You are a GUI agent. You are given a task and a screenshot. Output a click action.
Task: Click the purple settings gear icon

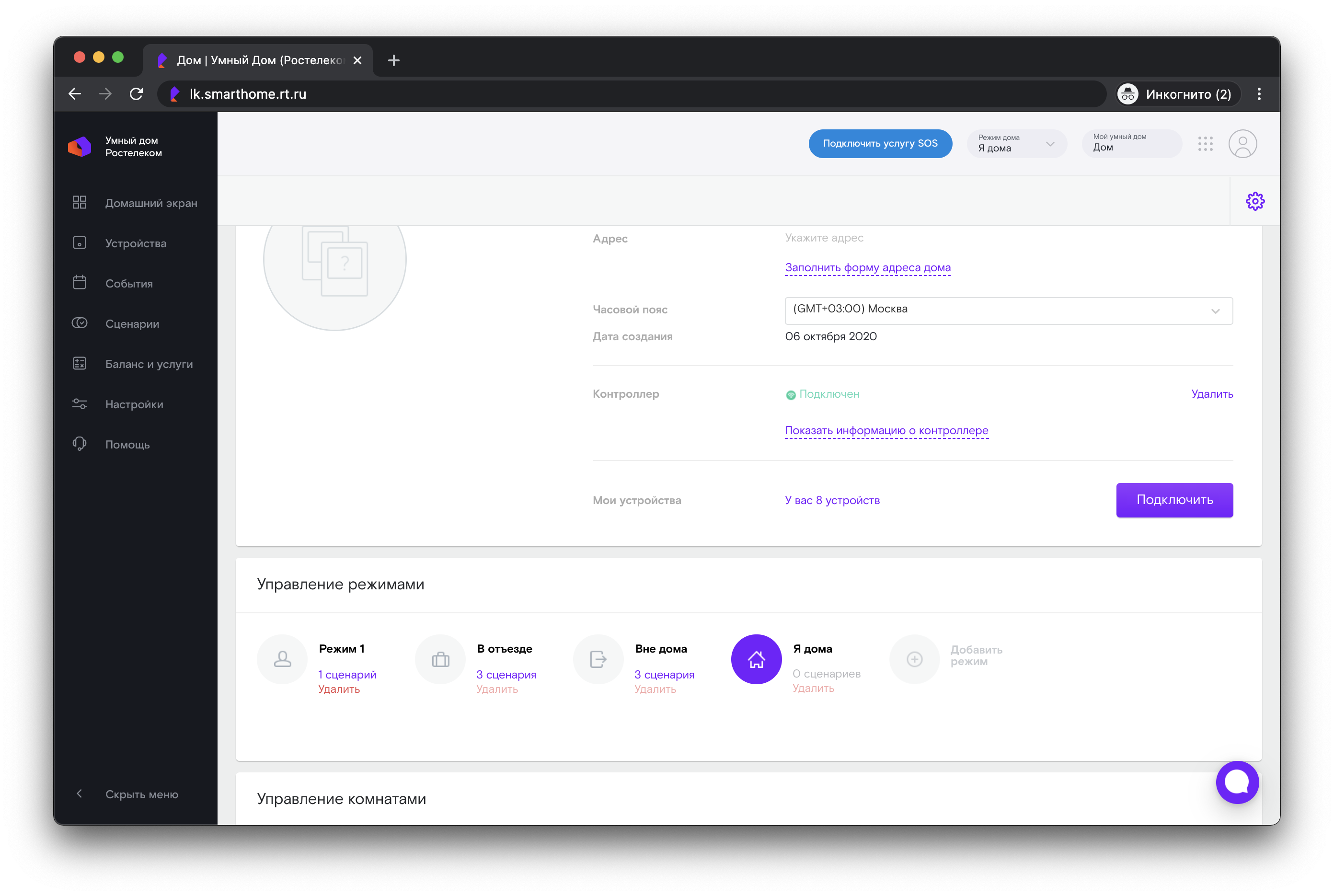[x=1254, y=201]
